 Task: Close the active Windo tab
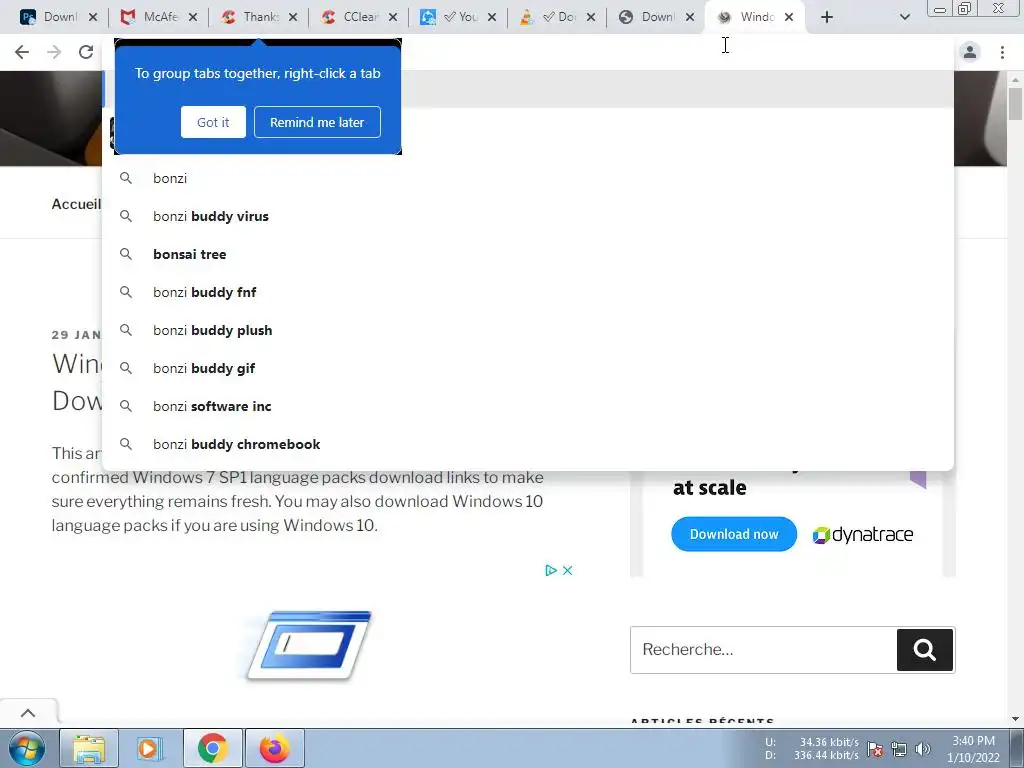[x=789, y=18]
